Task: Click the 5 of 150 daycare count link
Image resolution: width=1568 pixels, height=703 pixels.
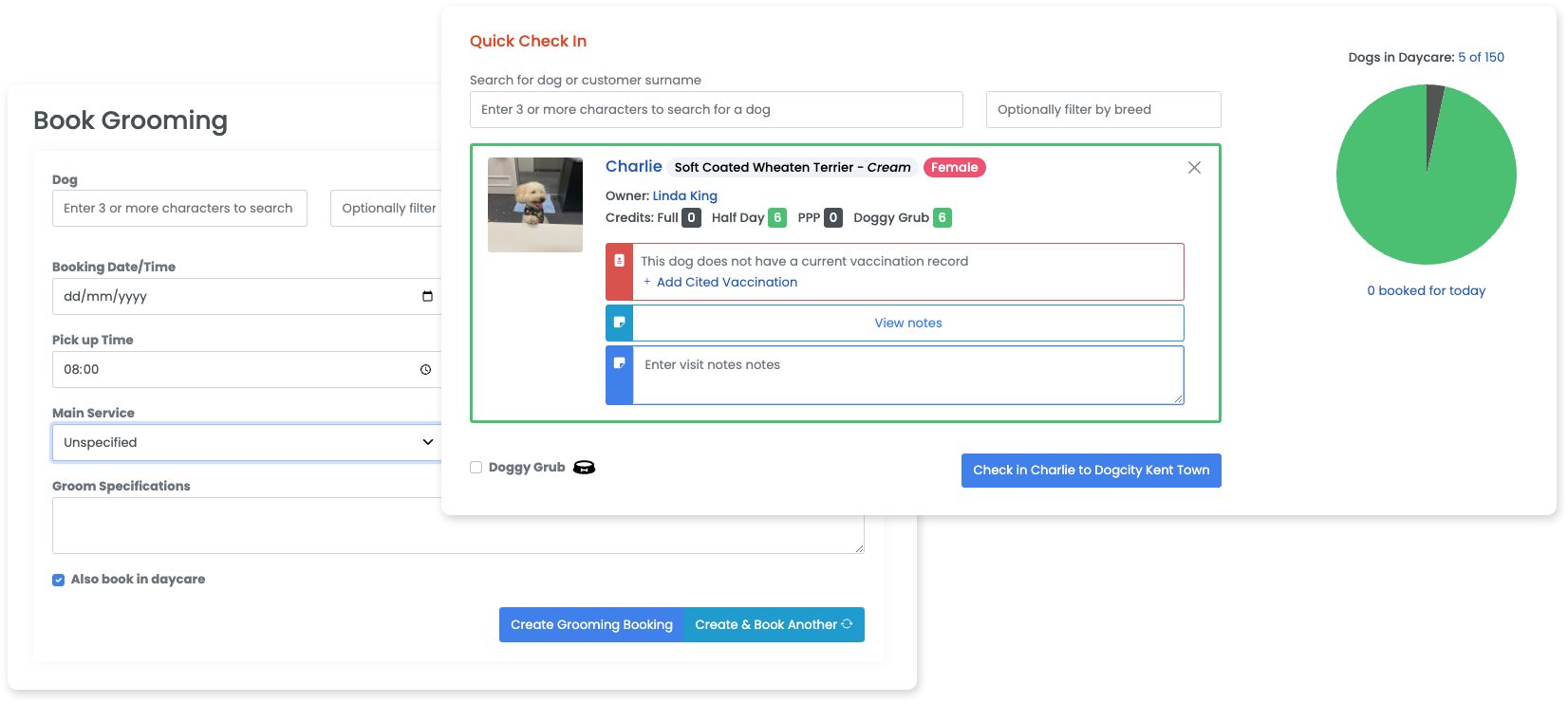Action: coord(1481,57)
